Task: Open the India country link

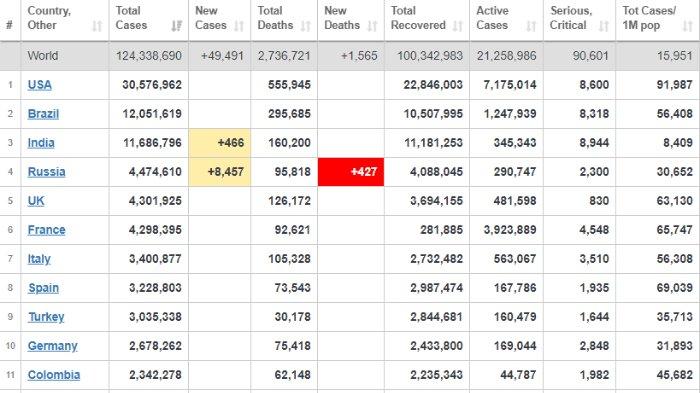Action: [41, 143]
